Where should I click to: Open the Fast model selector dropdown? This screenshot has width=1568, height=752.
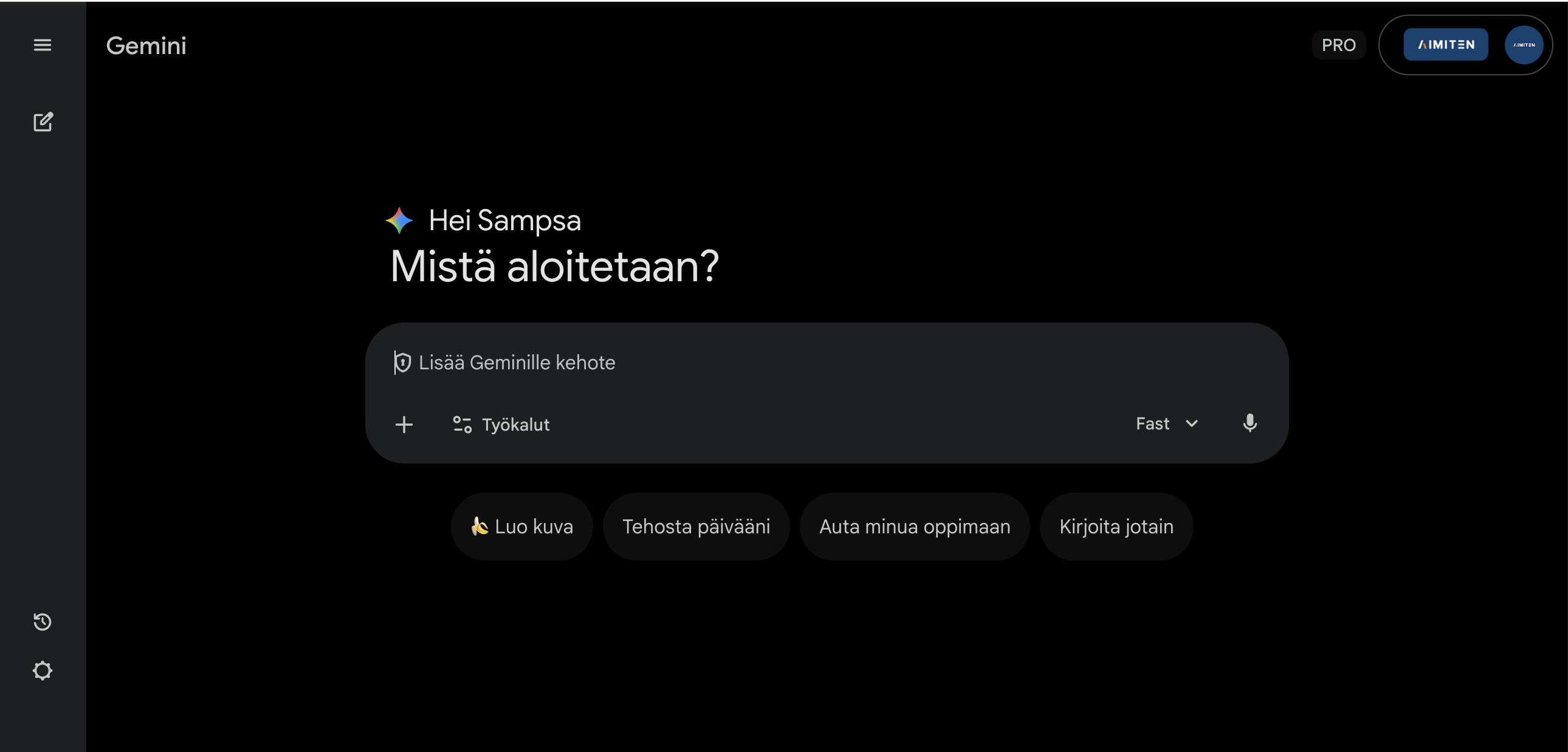pyautogui.click(x=1166, y=423)
